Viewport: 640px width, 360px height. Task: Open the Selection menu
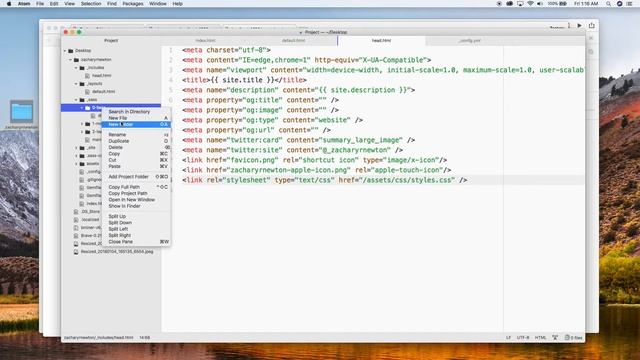pos(91,4)
